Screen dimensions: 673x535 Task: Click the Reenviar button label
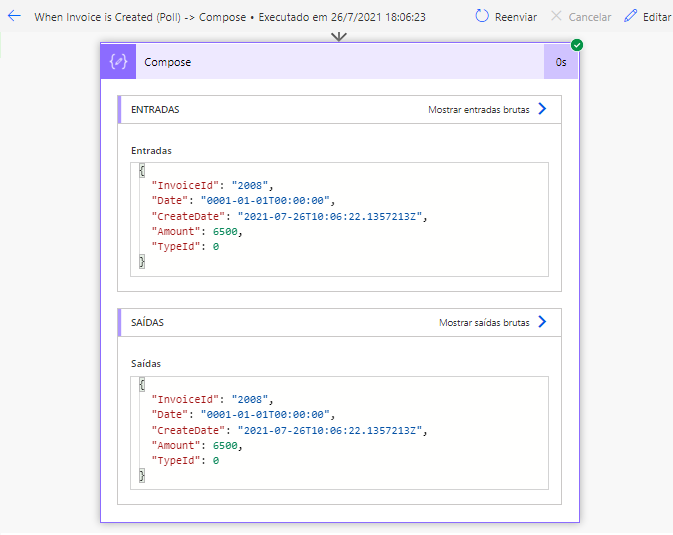pos(515,17)
